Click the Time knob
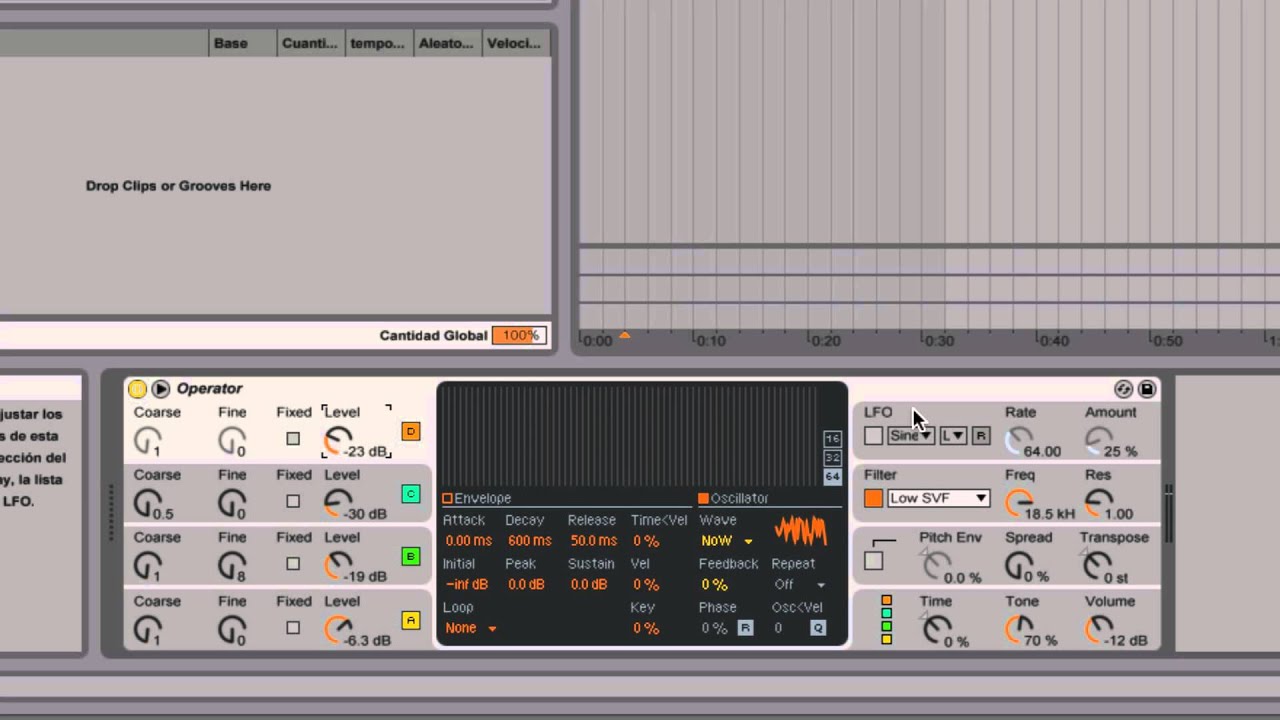 click(x=936, y=629)
